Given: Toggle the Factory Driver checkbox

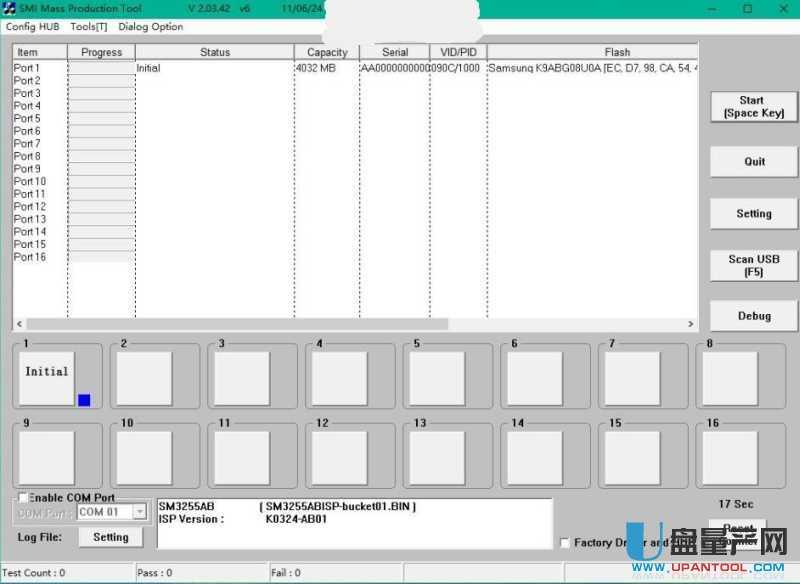Looking at the screenshot, I should click(x=566, y=543).
